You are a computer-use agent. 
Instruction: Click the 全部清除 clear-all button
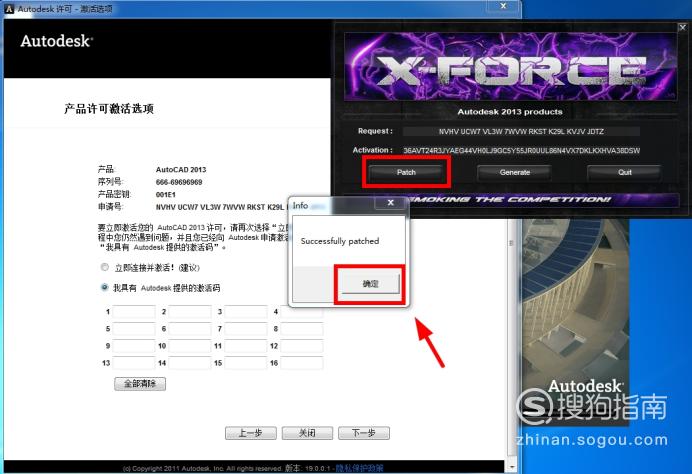[140, 384]
